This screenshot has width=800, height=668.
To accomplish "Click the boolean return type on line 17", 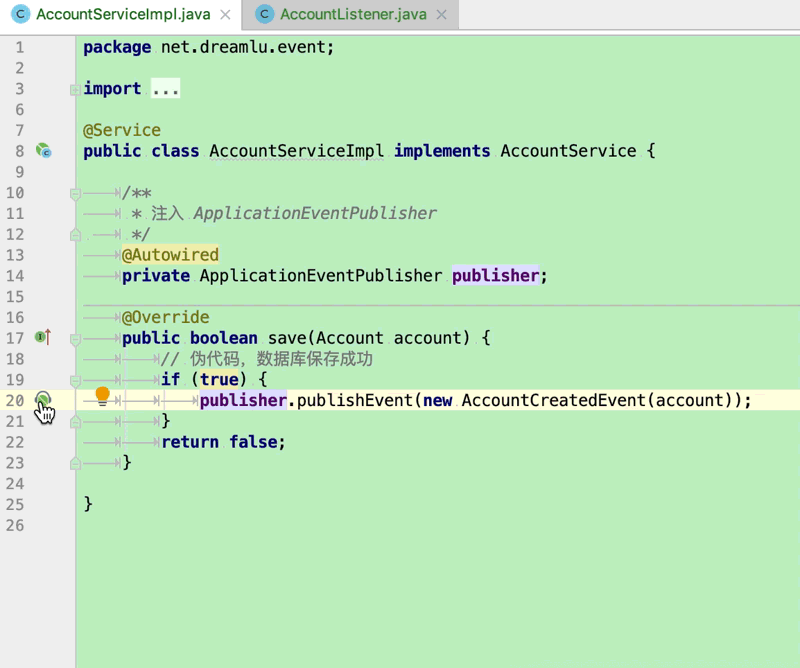I will (223, 338).
